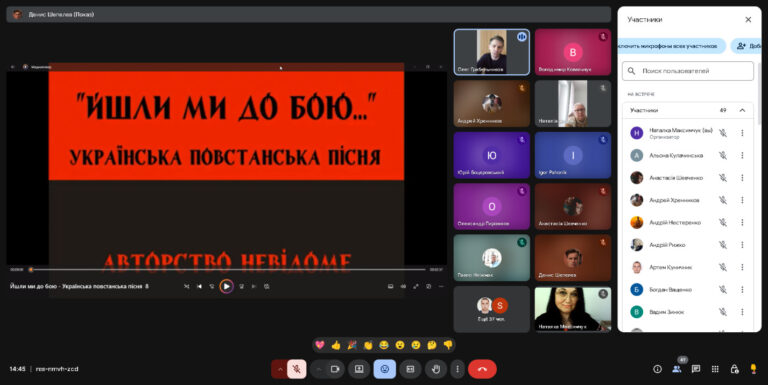Viewport: 768px width, 385px height.
Task: Open the chat panel icon
Action: coord(696,369)
